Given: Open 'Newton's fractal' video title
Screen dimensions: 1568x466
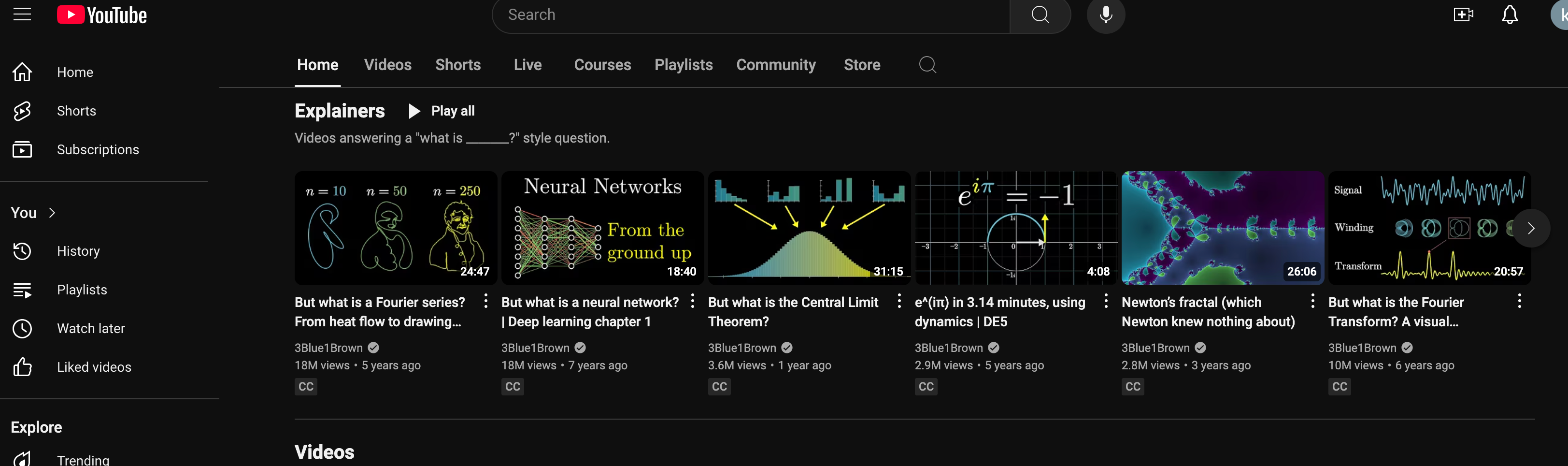Looking at the screenshot, I should tap(1208, 312).
